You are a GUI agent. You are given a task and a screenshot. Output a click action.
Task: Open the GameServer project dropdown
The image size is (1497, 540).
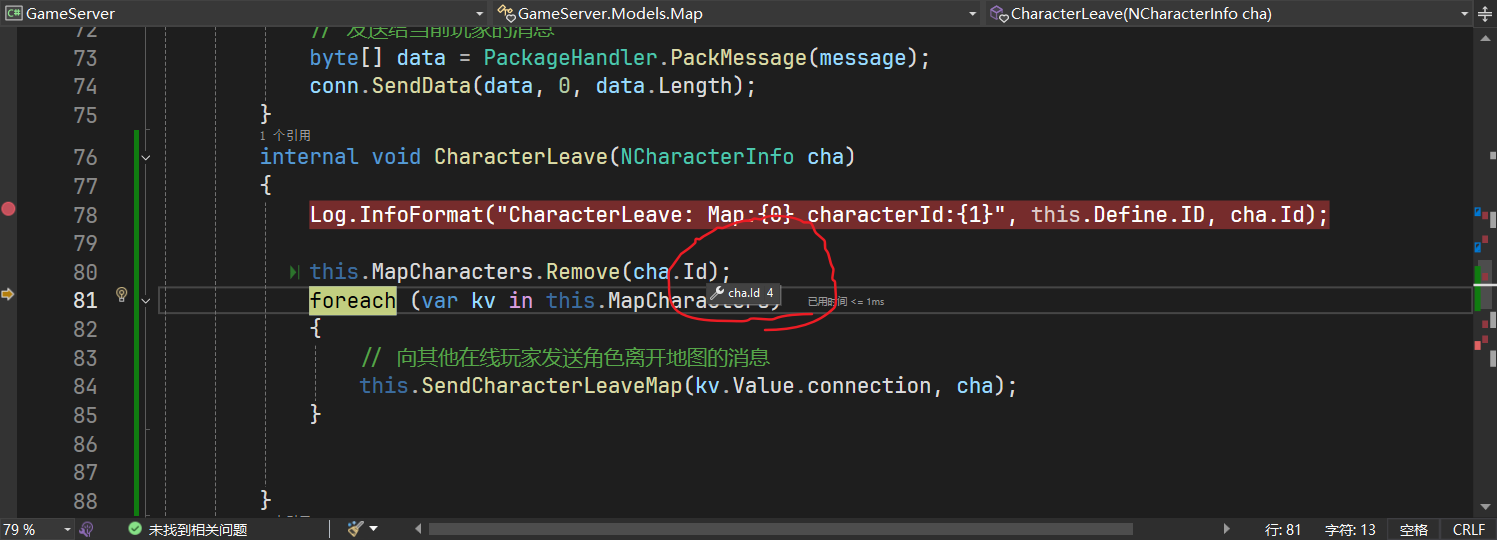click(x=480, y=14)
